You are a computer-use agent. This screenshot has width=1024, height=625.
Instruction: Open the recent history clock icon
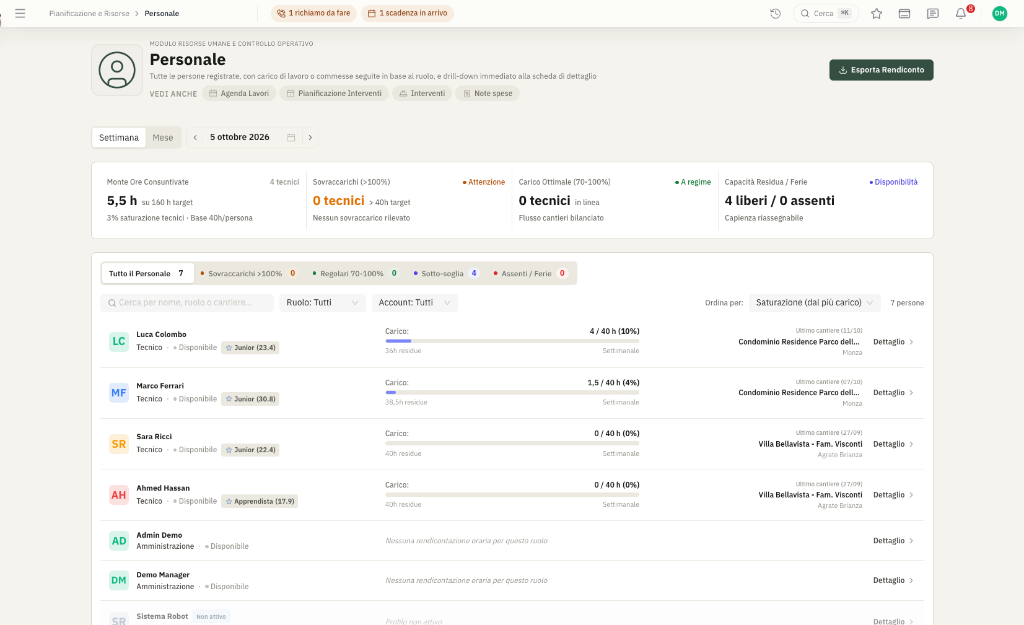click(x=775, y=13)
